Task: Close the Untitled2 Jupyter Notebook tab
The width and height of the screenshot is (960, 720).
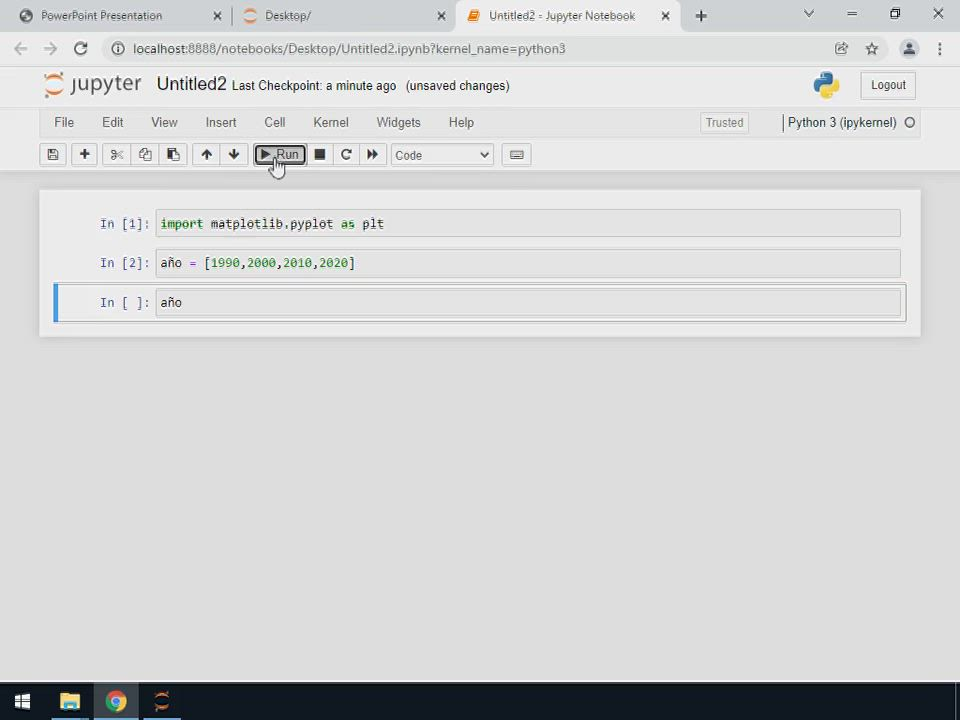Action: [x=666, y=17]
